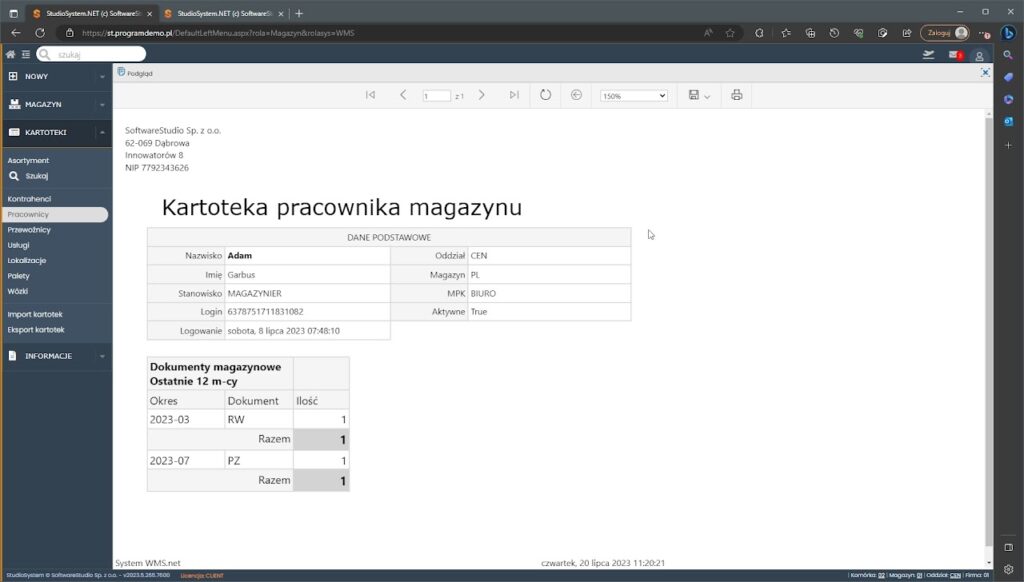The height and width of the screenshot is (582, 1024).
Task: Open the mail notifications icon
Action: [954, 54]
